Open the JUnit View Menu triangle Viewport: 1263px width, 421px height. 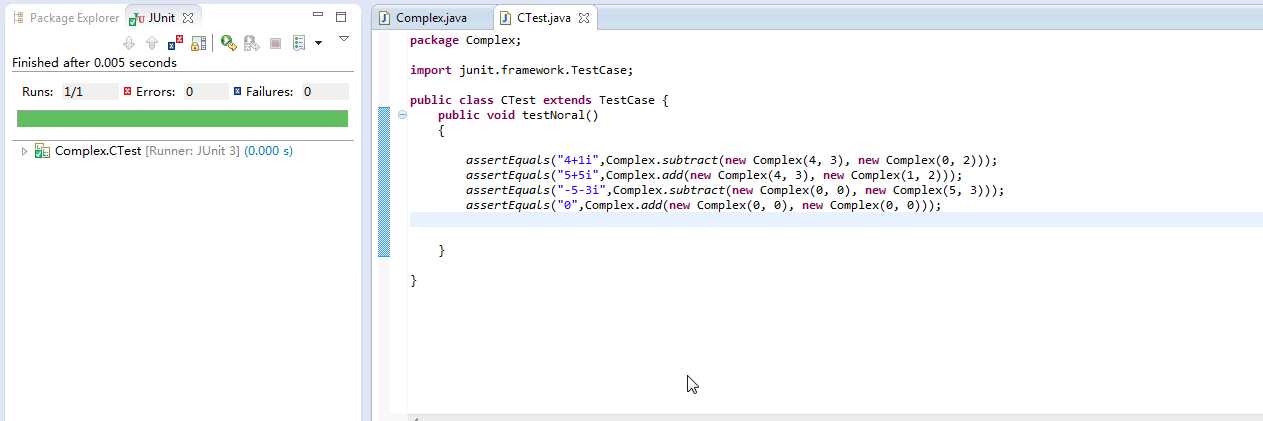(343, 39)
